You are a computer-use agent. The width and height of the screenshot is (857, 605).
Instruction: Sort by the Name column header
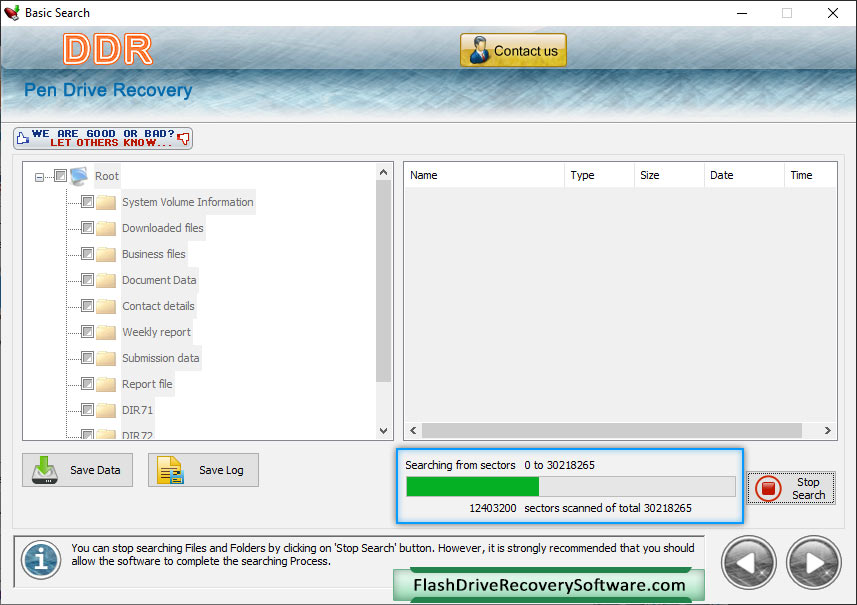484,175
